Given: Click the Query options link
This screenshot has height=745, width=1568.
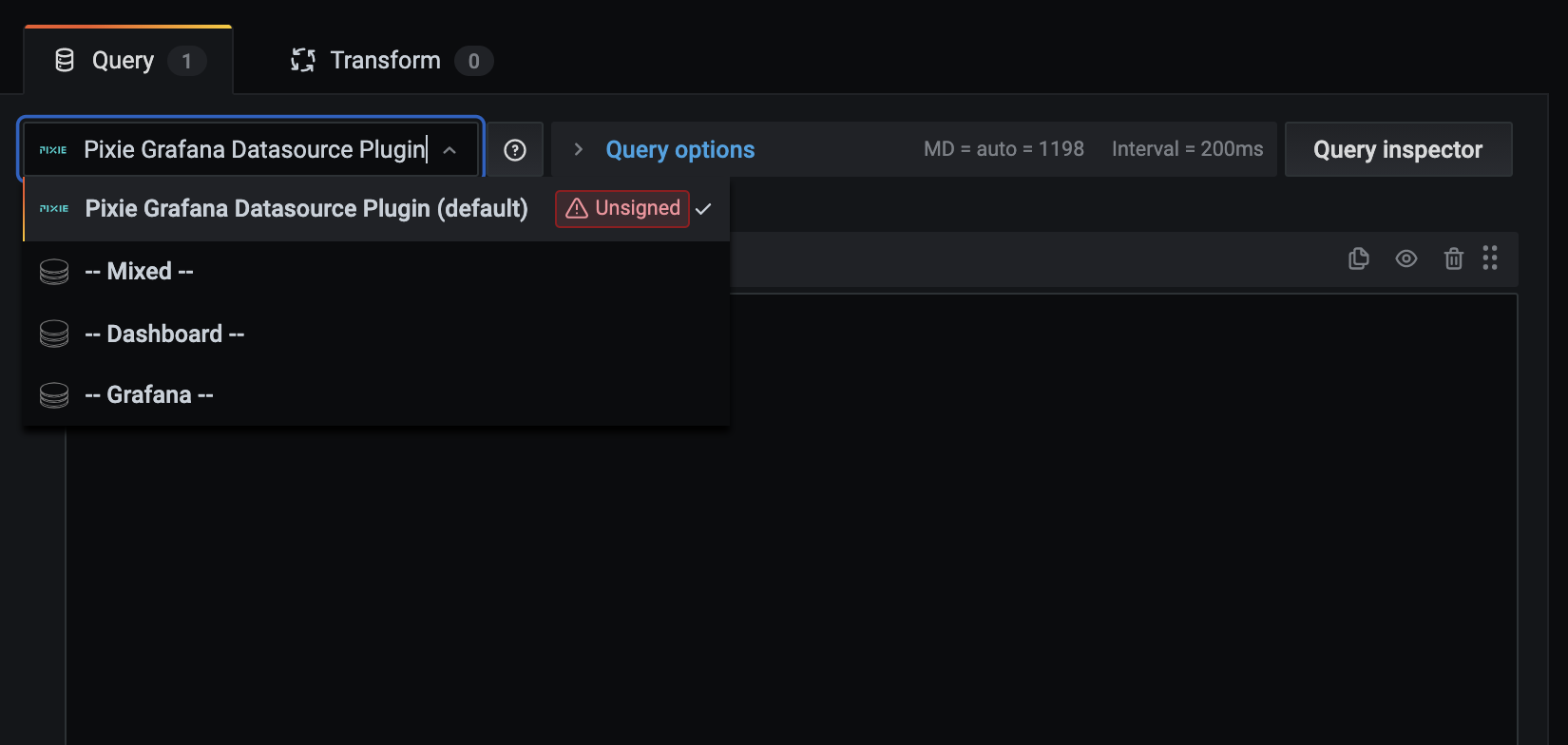Looking at the screenshot, I should click(680, 149).
